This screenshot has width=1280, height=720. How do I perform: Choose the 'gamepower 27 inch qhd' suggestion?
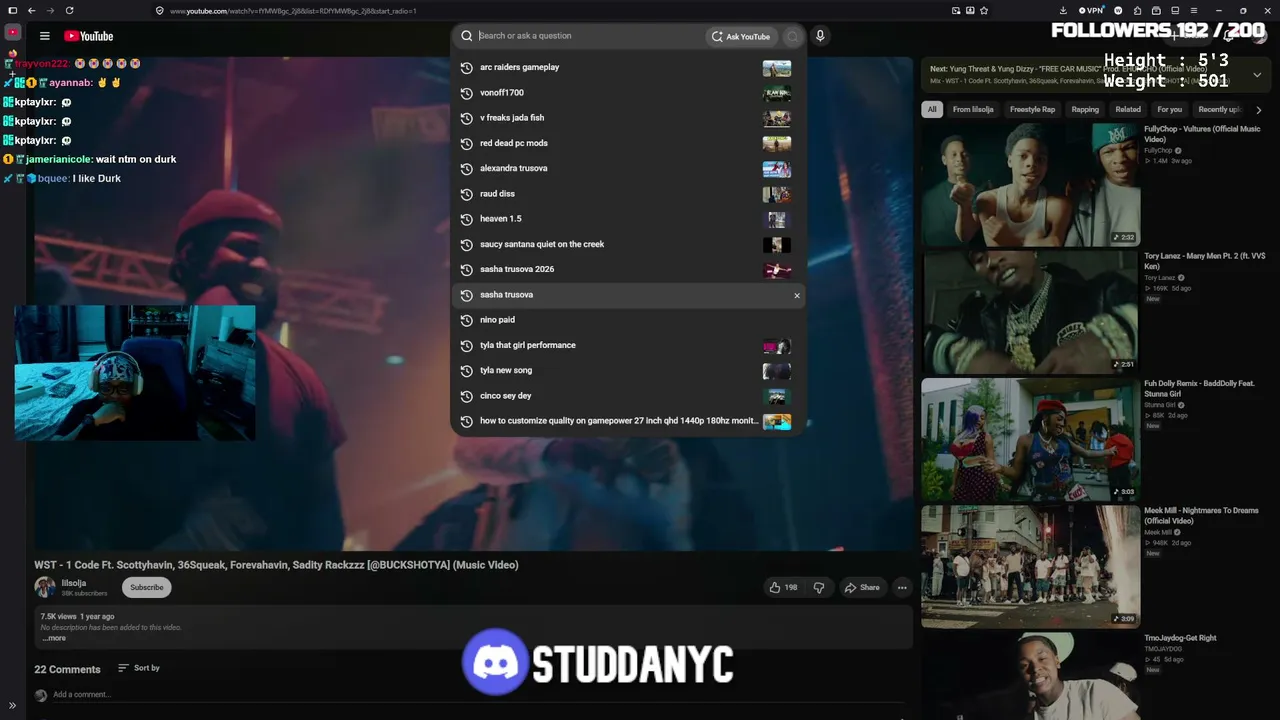[628, 421]
